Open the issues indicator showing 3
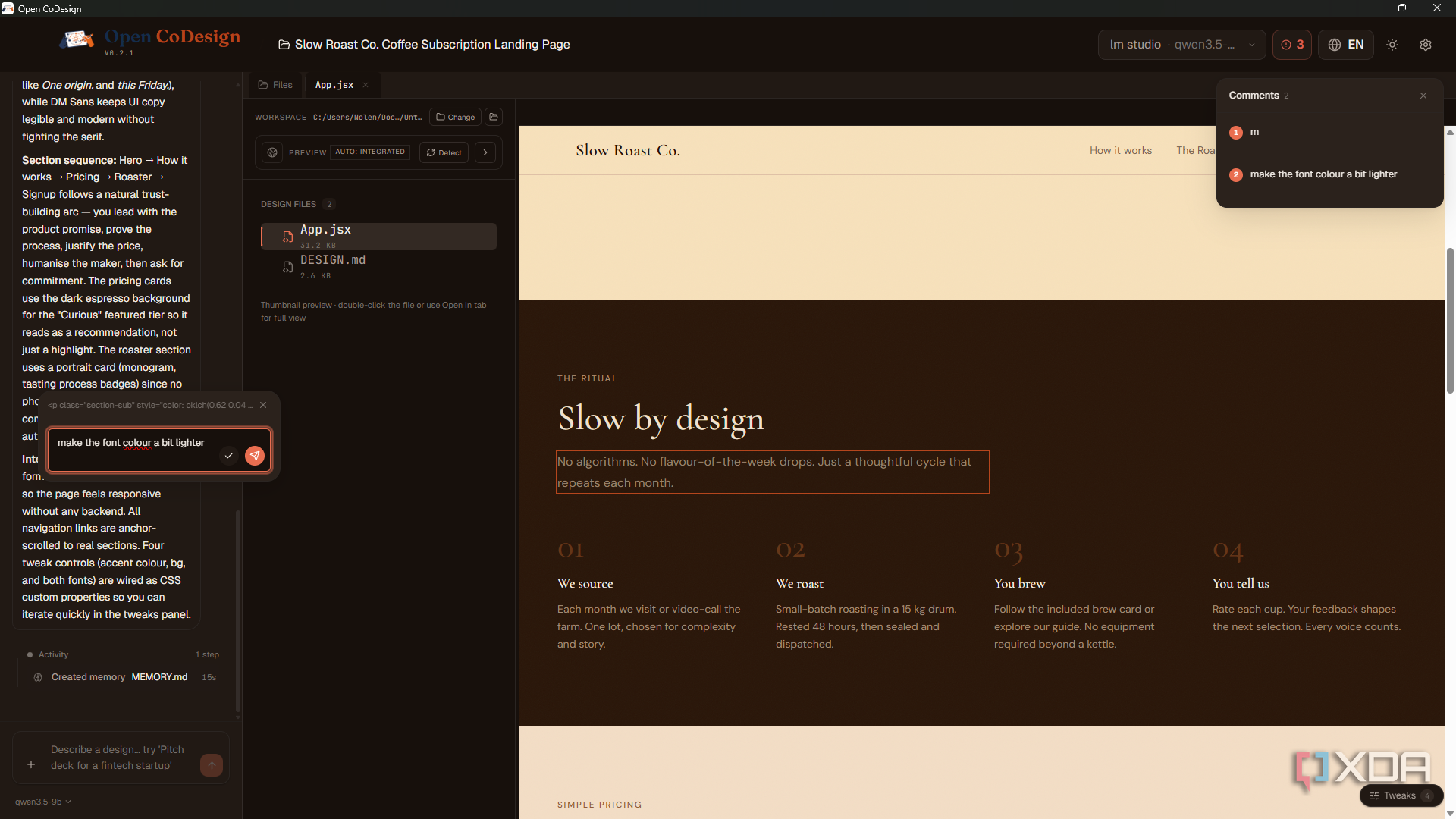The height and width of the screenshot is (819, 1456). 1292,45
